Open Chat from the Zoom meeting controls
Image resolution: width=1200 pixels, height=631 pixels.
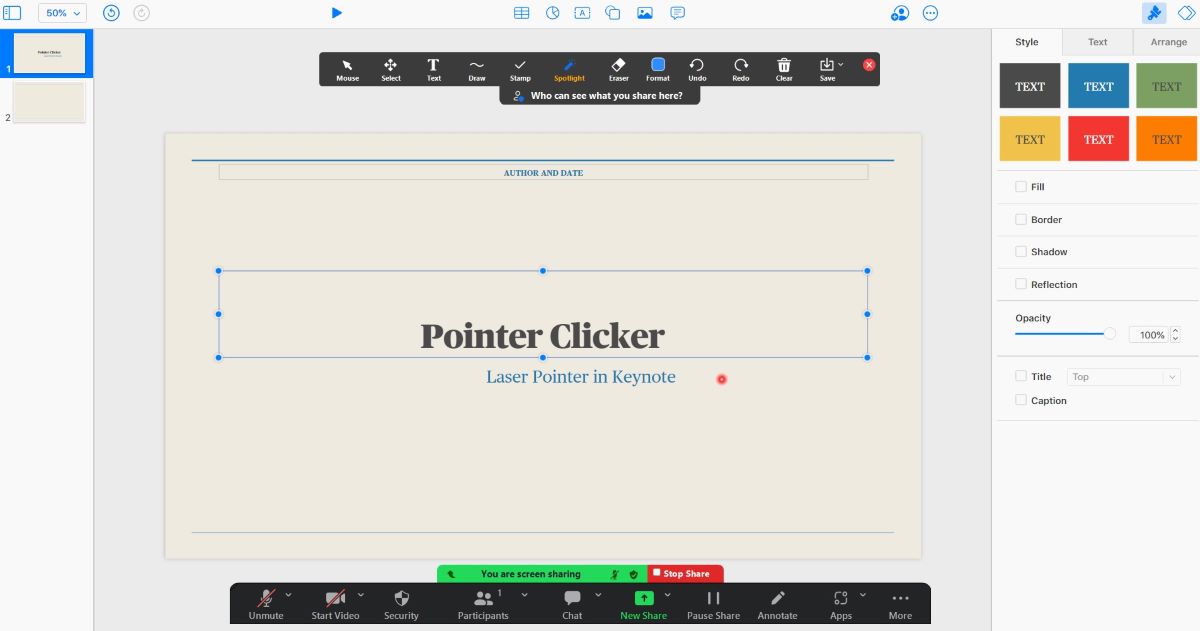(571, 600)
